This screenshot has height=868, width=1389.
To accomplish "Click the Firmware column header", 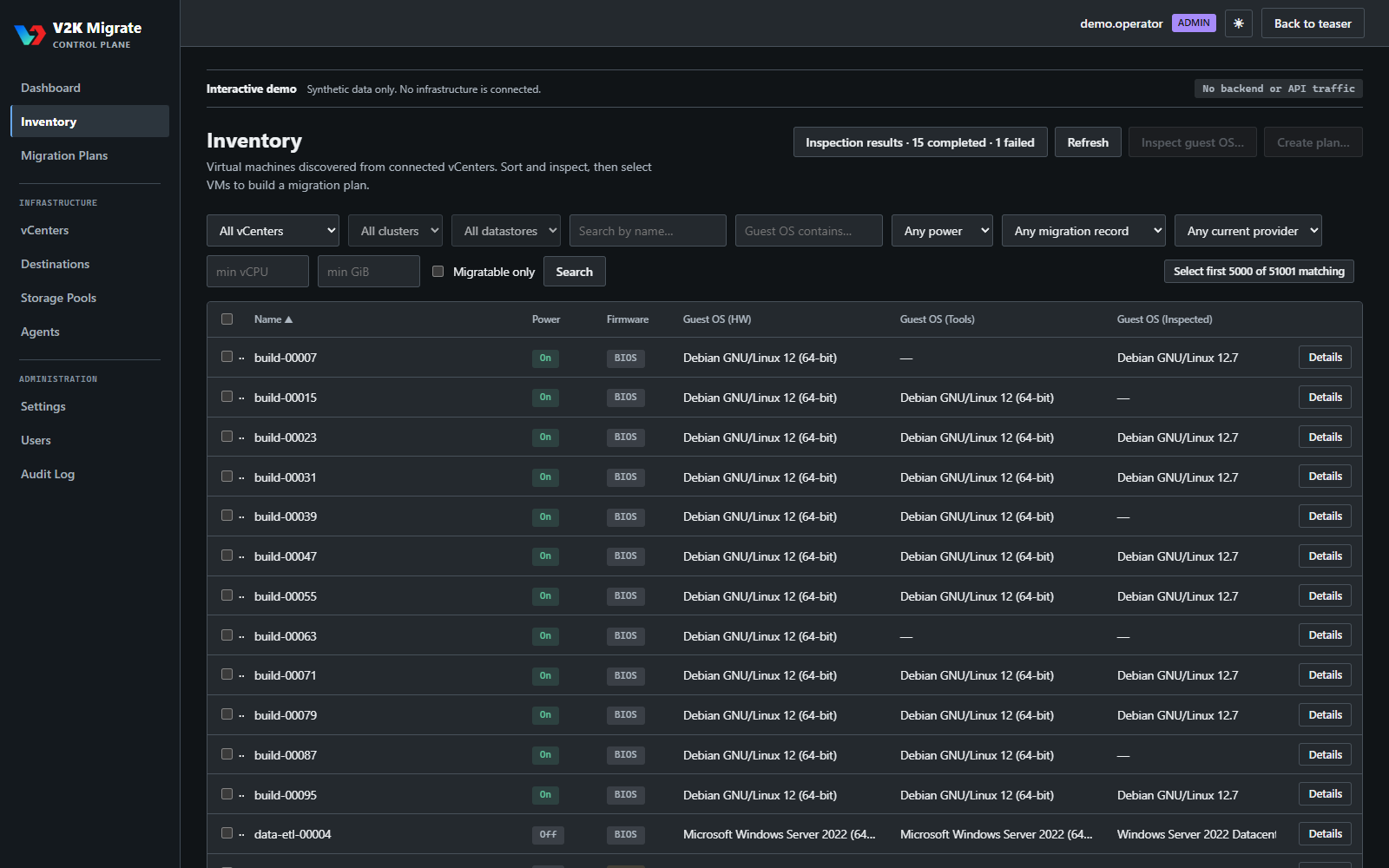I will coord(628,319).
